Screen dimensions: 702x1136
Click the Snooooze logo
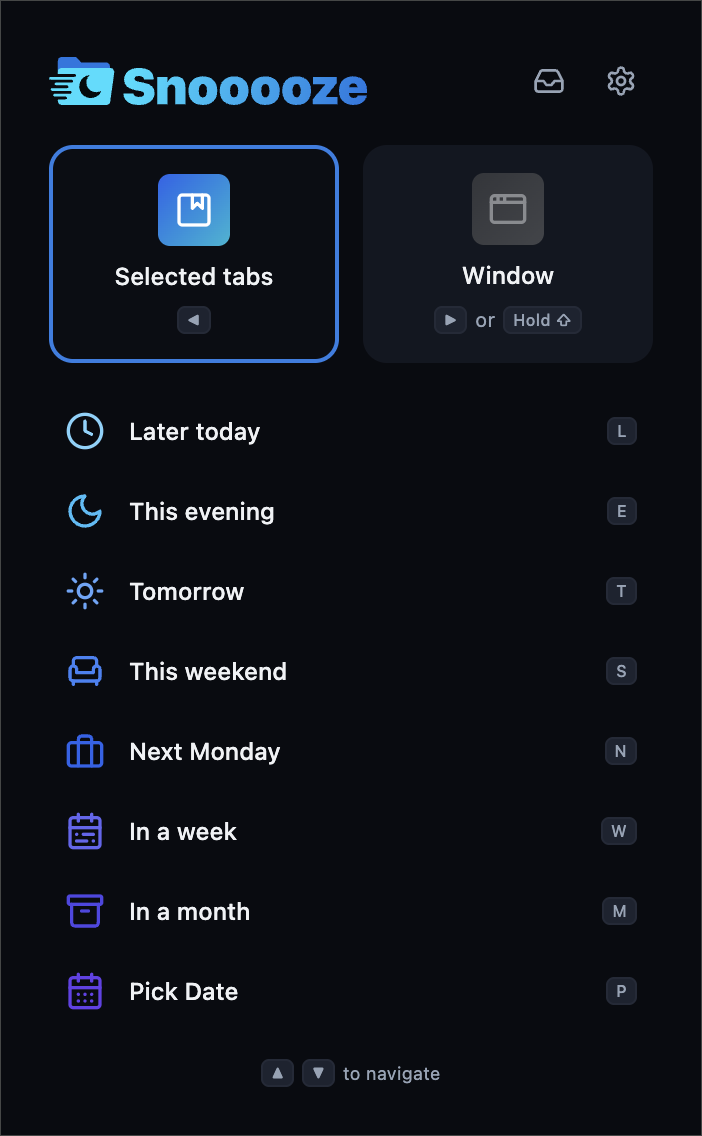click(x=207, y=84)
